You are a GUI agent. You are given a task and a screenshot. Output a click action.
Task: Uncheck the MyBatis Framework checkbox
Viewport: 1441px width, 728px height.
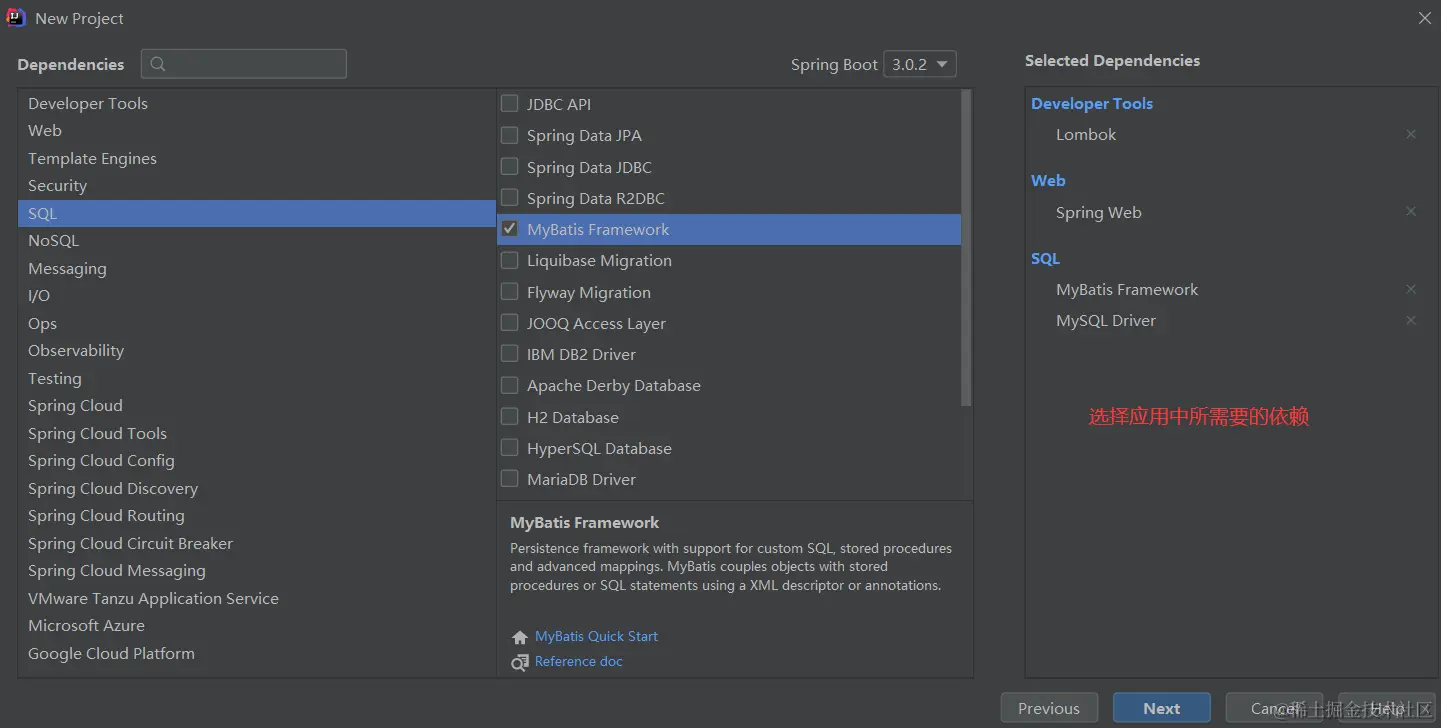pos(510,229)
